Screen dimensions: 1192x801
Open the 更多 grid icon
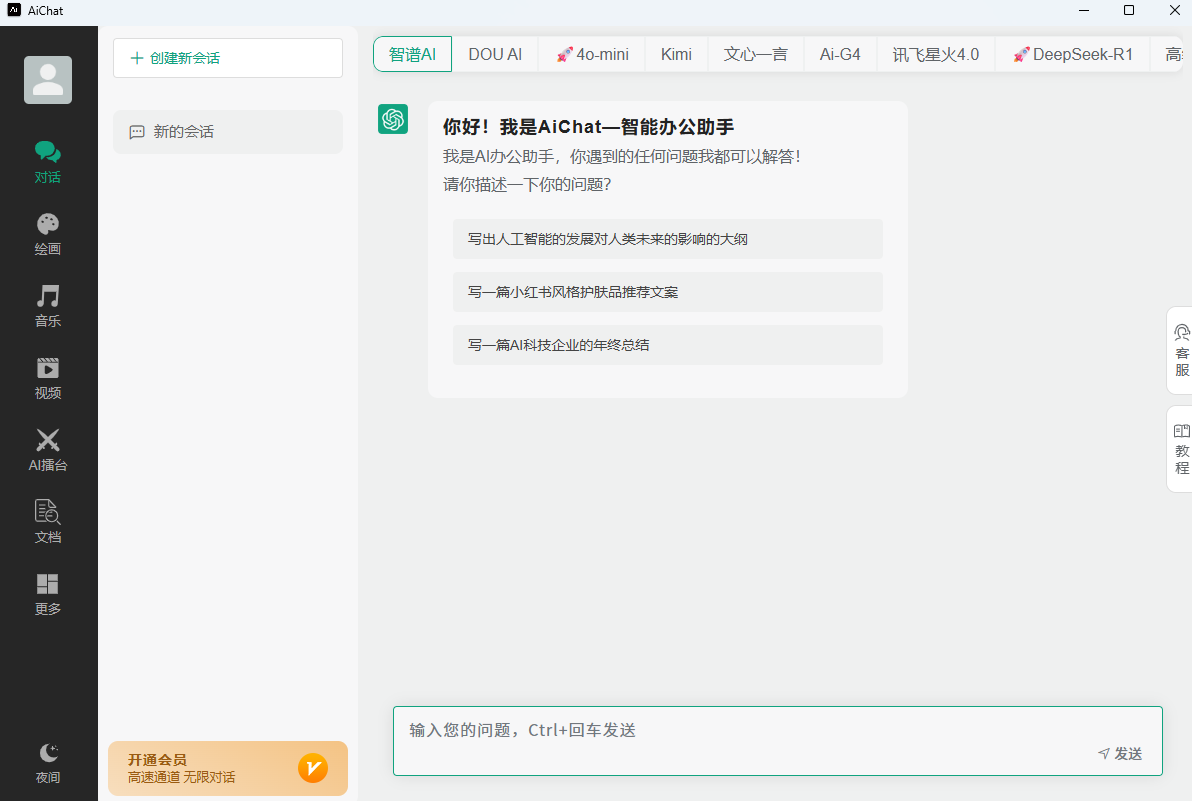[x=48, y=585]
